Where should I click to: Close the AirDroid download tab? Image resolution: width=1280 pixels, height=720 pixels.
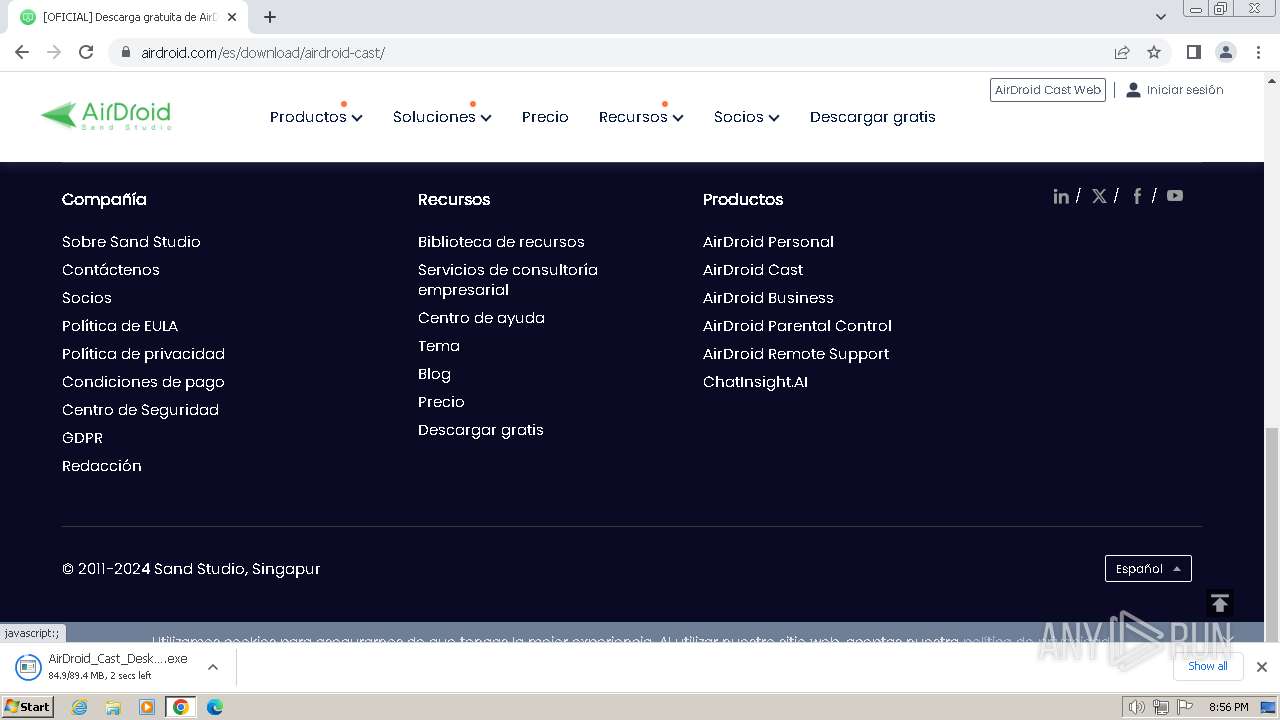232,17
